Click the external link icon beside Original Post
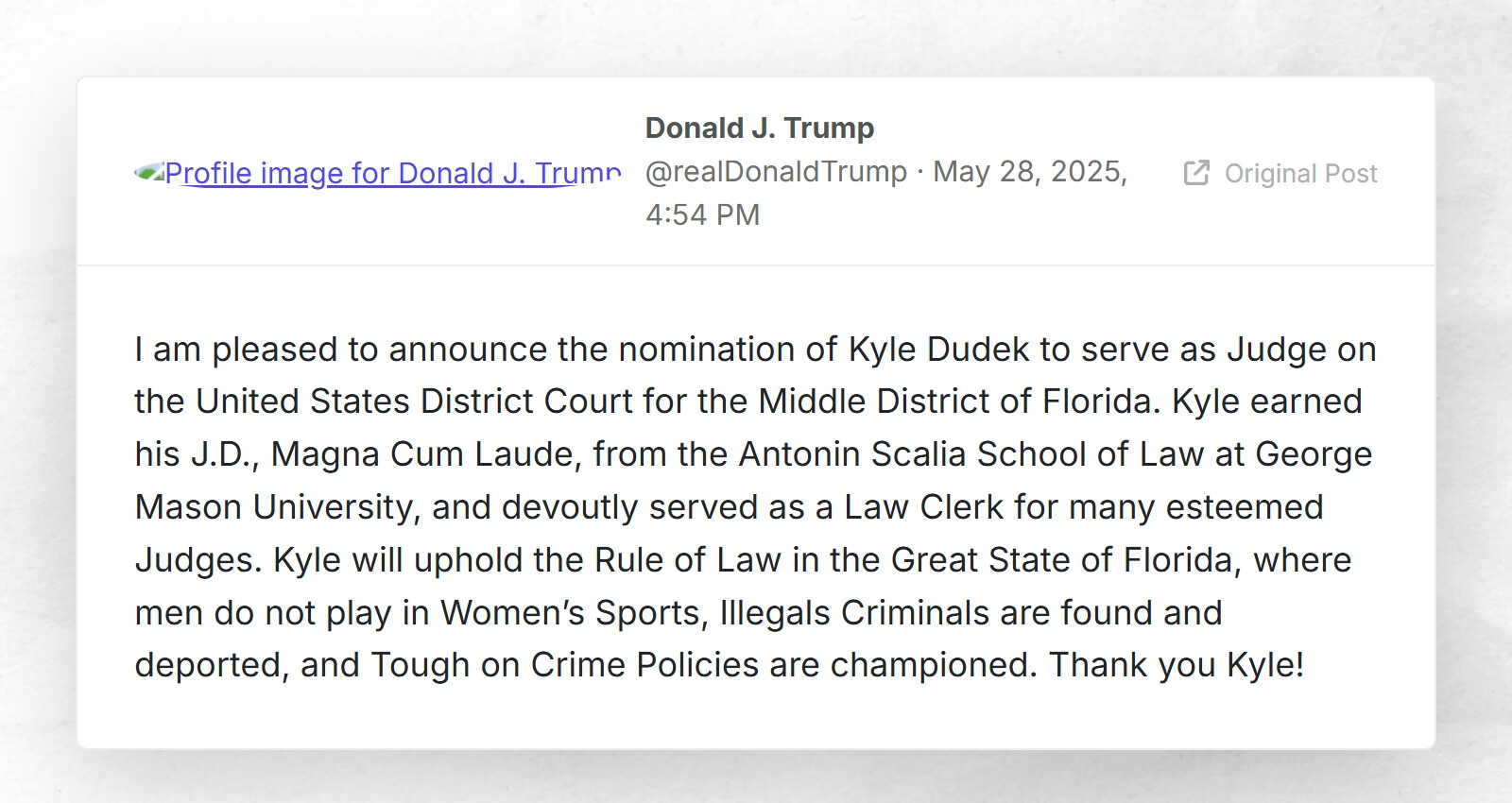1512x803 pixels. coord(1197,173)
